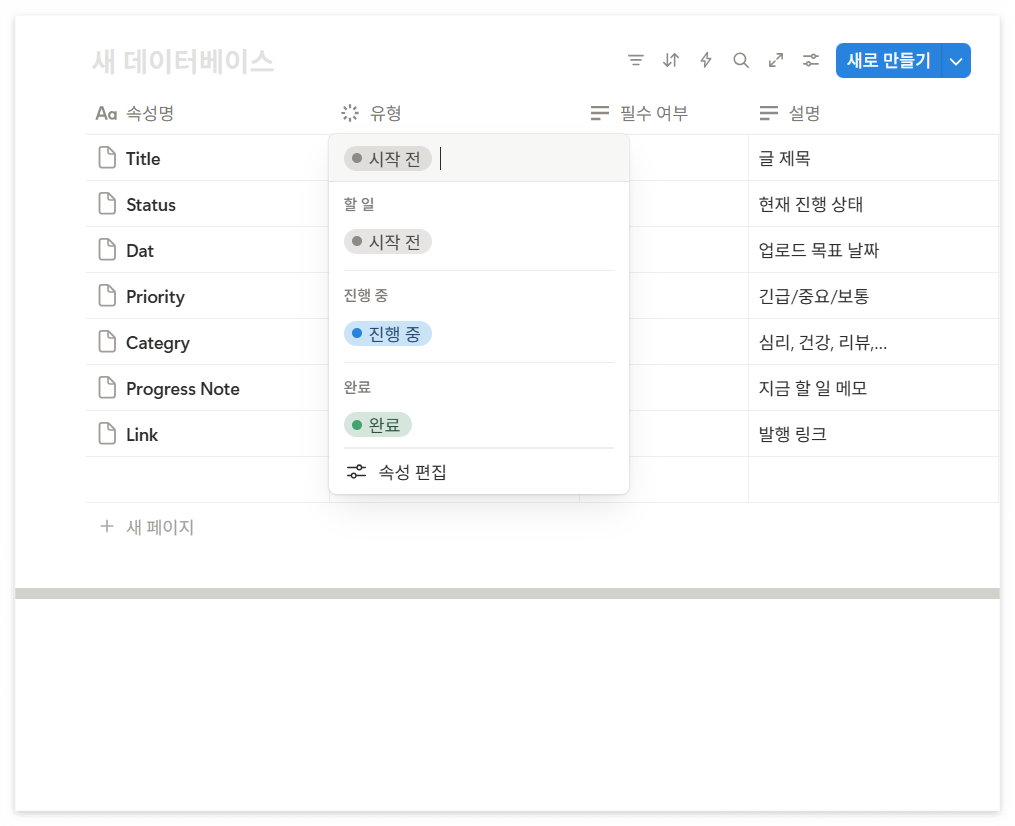Click the 발행 링크 cell
This screenshot has height=826, width=1015.
tap(873, 434)
